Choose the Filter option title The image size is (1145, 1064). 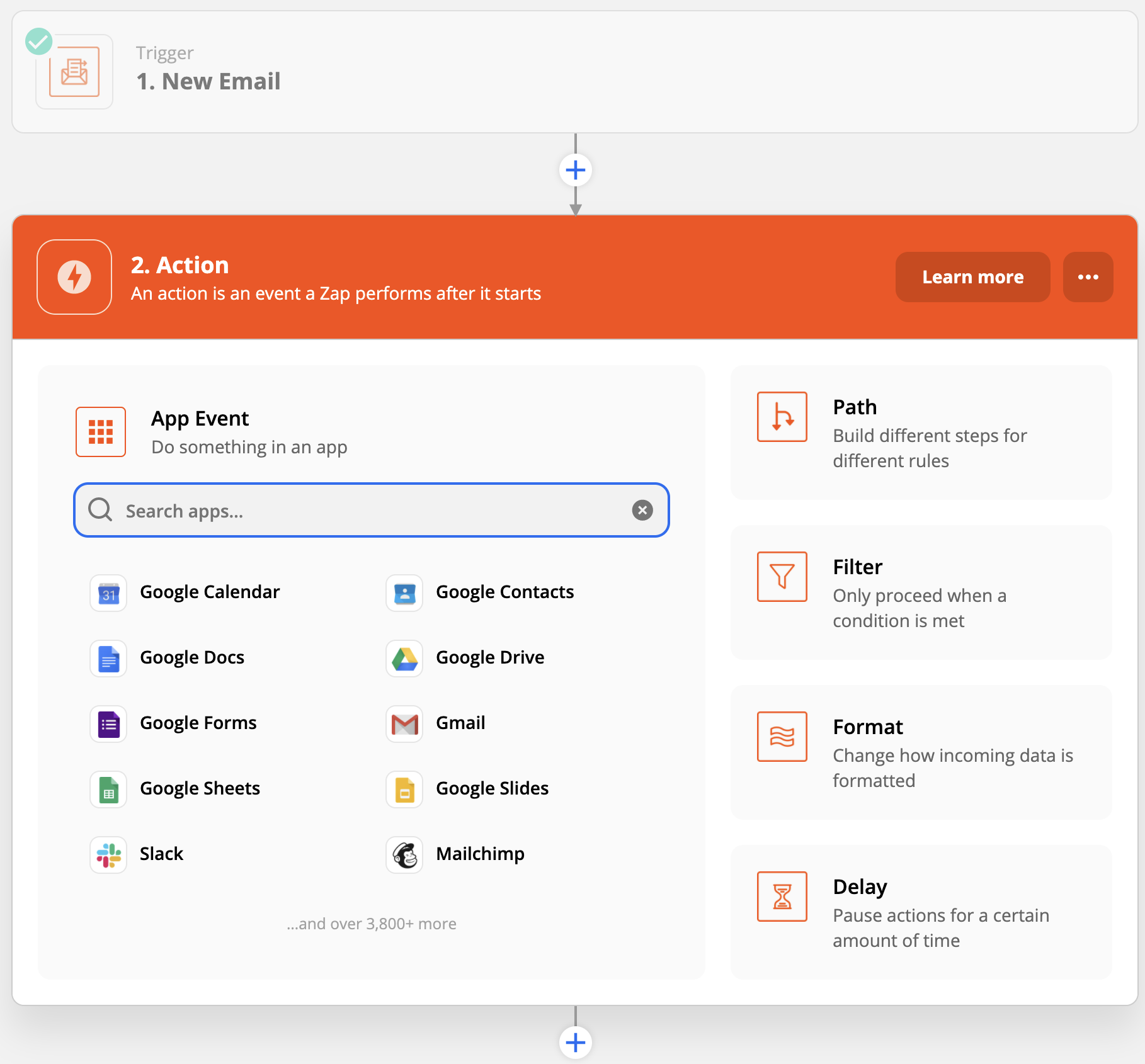coord(857,567)
